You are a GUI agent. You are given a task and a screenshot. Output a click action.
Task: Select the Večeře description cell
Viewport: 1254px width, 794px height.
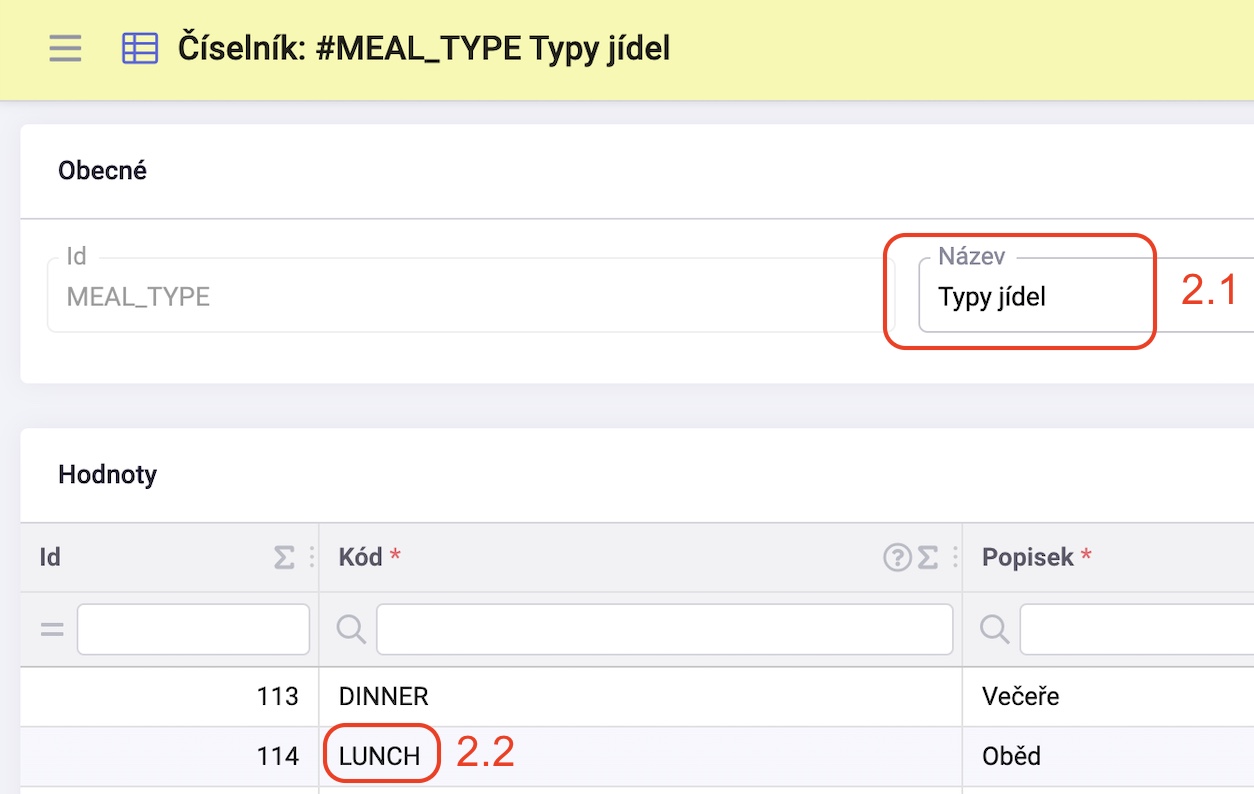point(1108,697)
